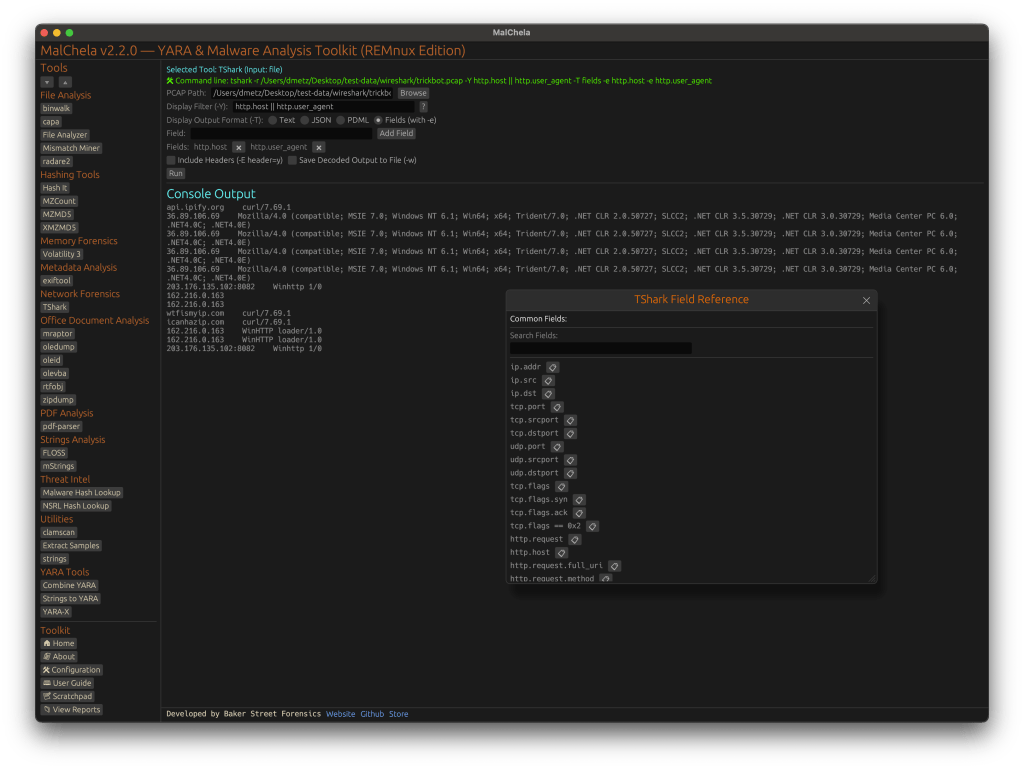Click the tag icon beside tcp.flags.syn
The width and height of the screenshot is (1024, 769).
tap(579, 499)
